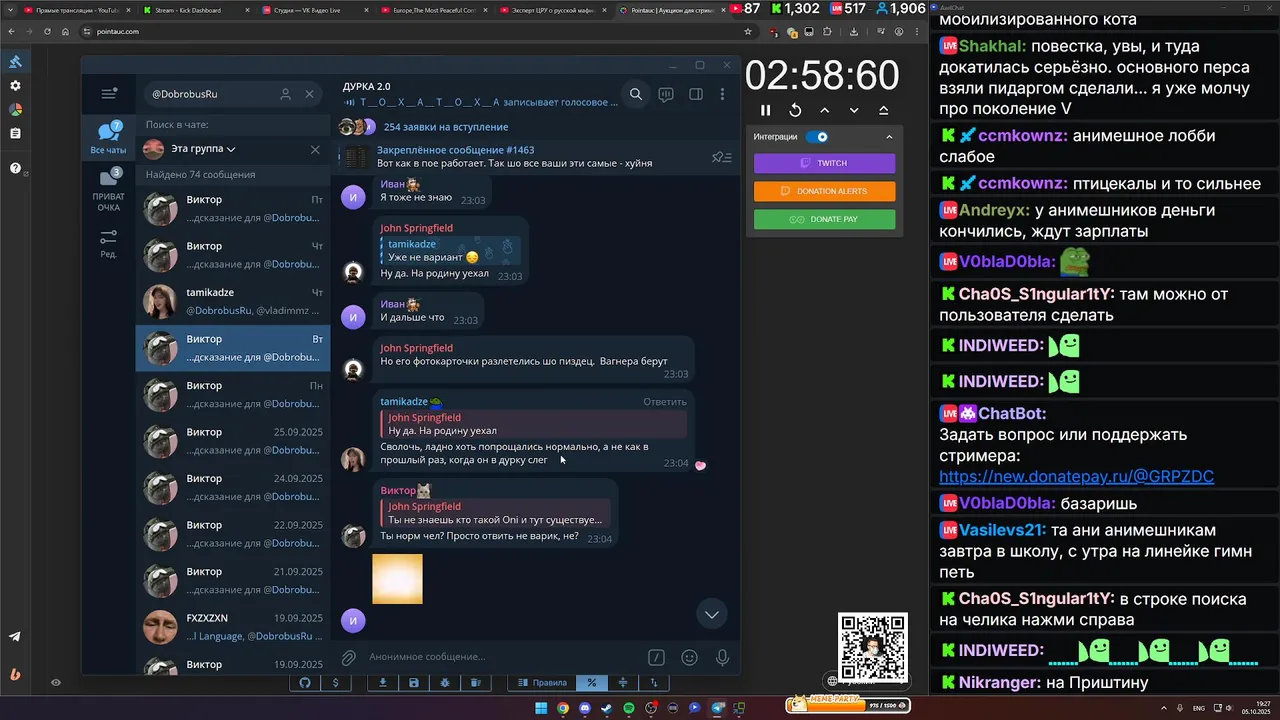This screenshot has width=1280, height=720.
Task: Open '254 заявки на вступление' bar
Action: [x=536, y=127]
